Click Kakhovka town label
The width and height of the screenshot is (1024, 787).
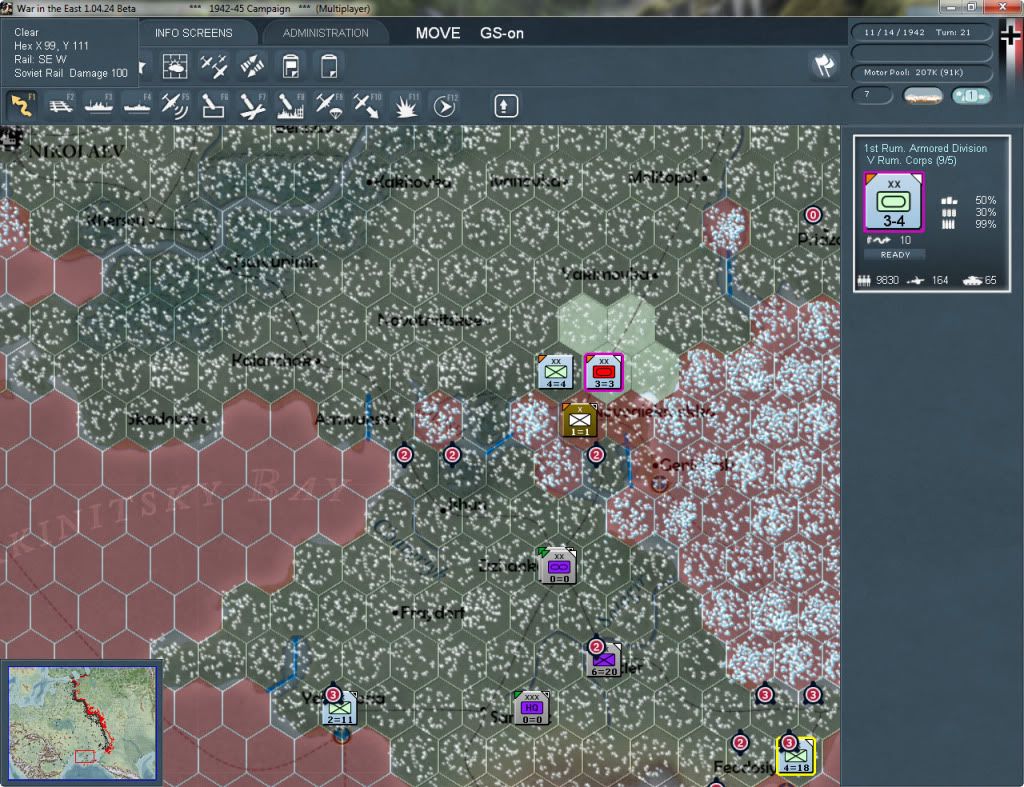click(413, 182)
